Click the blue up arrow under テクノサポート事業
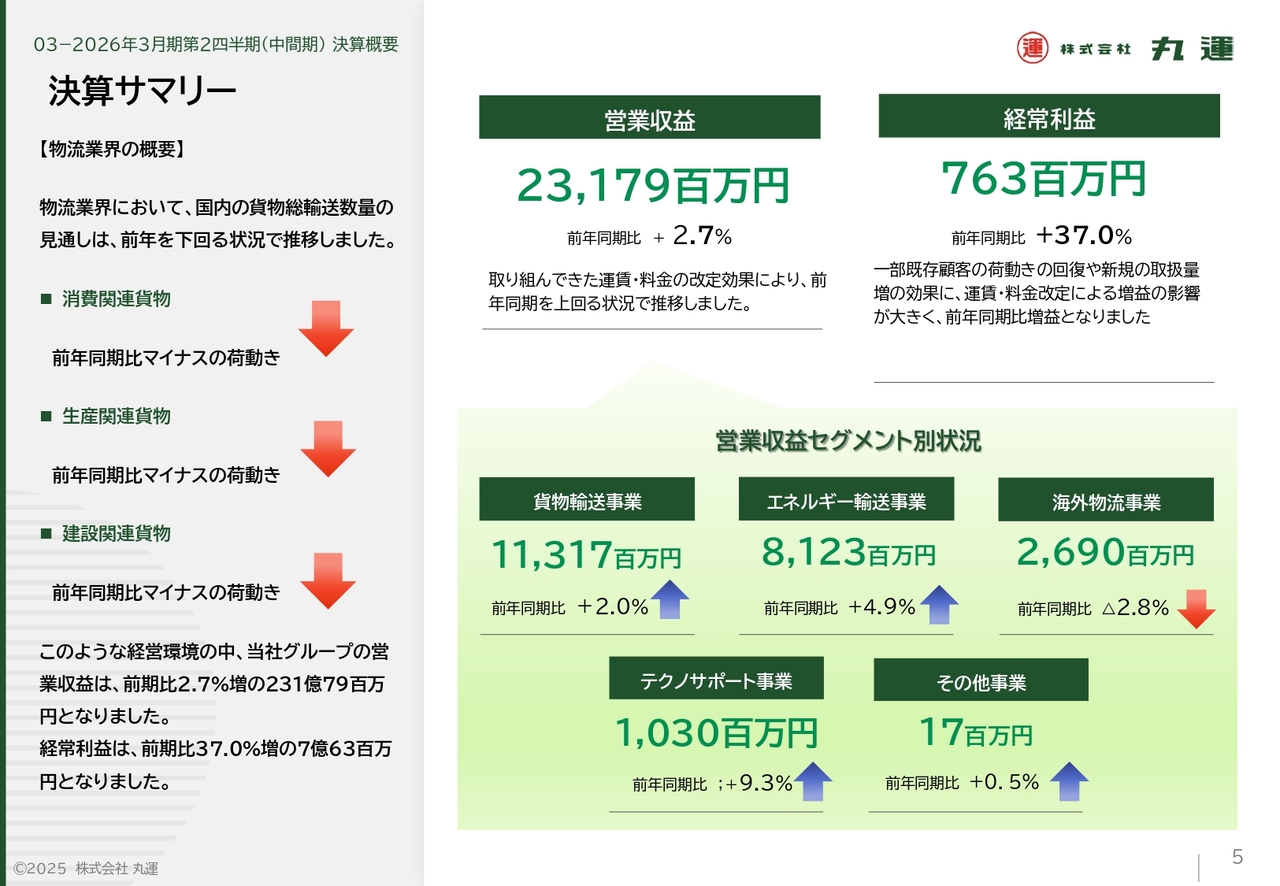 (x=813, y=781)
